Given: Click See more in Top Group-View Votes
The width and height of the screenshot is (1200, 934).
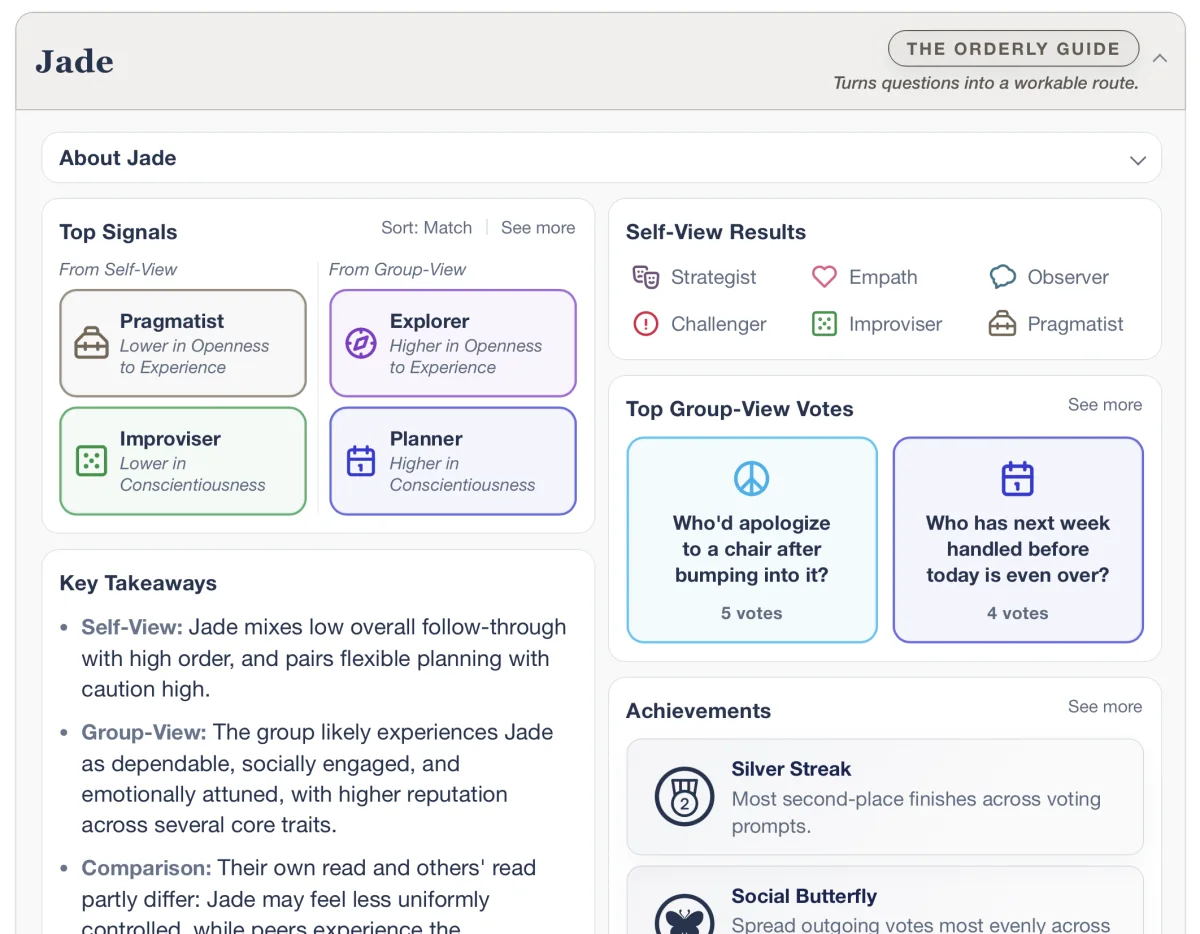Looking at the screenshot, I should point(1105,405).
